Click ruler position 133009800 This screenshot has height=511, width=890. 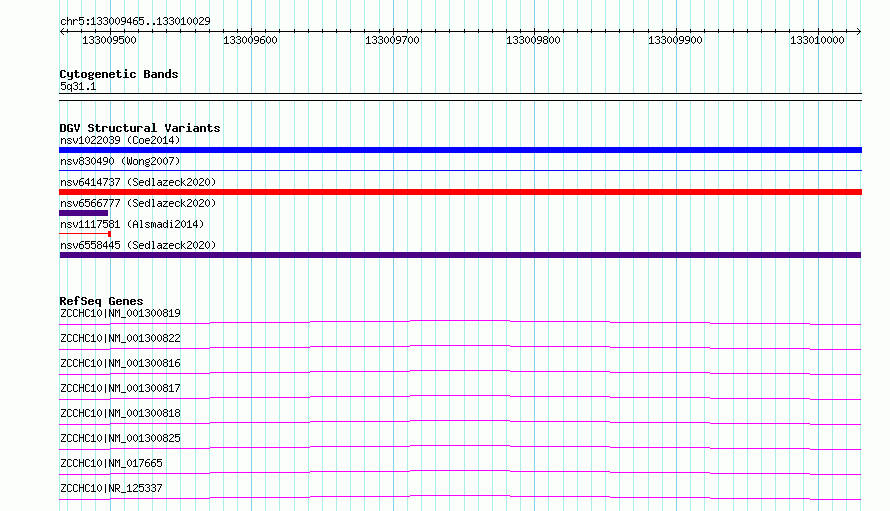pos(534,40)
